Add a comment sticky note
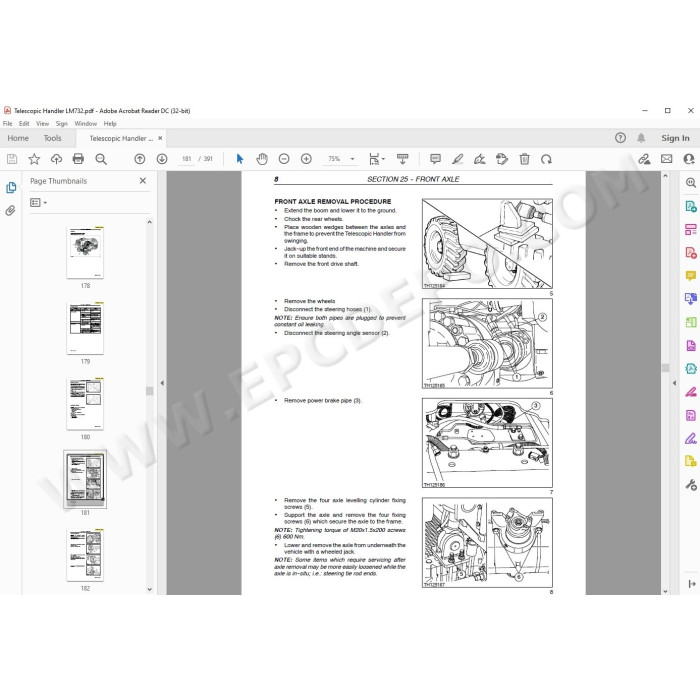Screen dimensions: 700x700 tap(435, 159)
